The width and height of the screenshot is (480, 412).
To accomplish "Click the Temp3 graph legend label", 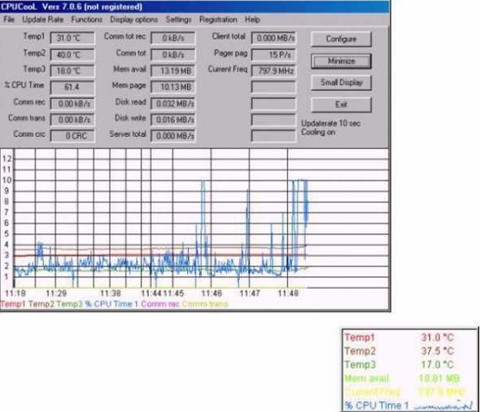I will 69,304.
